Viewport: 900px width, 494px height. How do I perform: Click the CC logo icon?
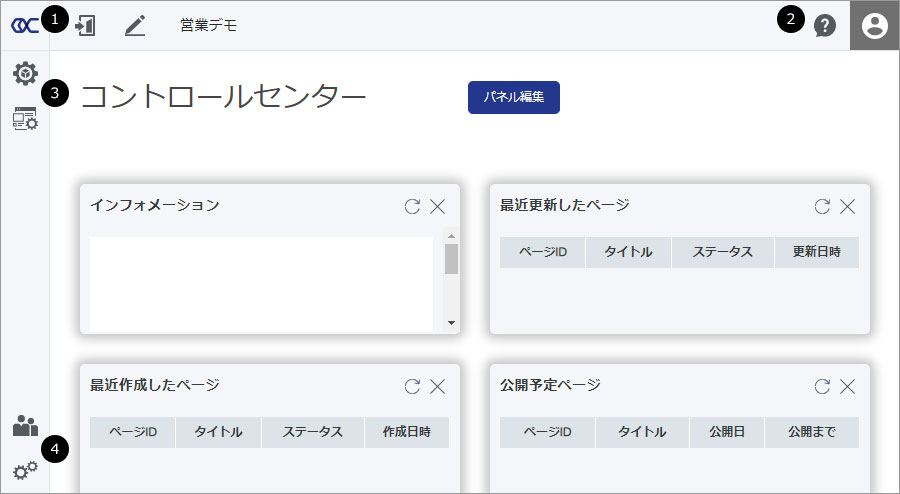tap(25, 26)
